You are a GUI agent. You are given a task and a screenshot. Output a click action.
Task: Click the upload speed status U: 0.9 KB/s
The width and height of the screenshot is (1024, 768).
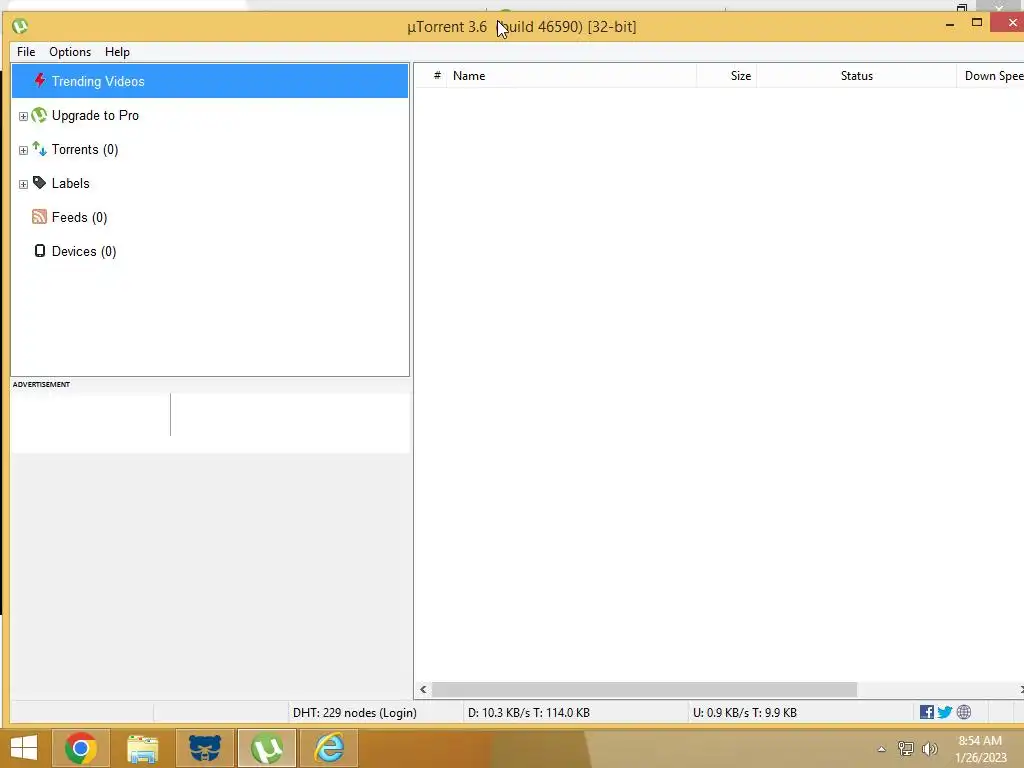click(x=744, y=712)
